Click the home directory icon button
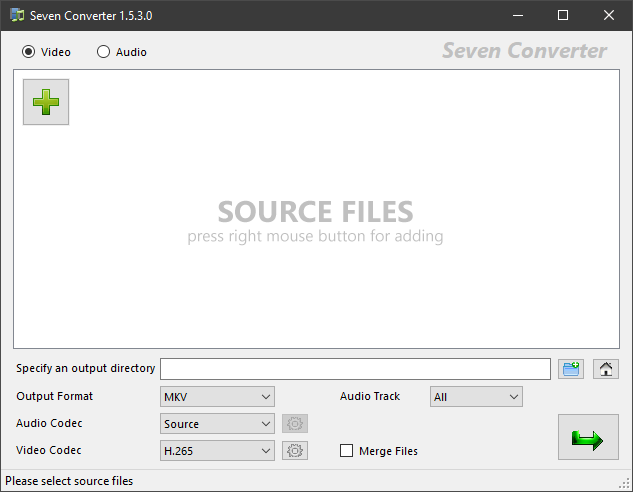The image size is (633, 492). coord(606,369)
